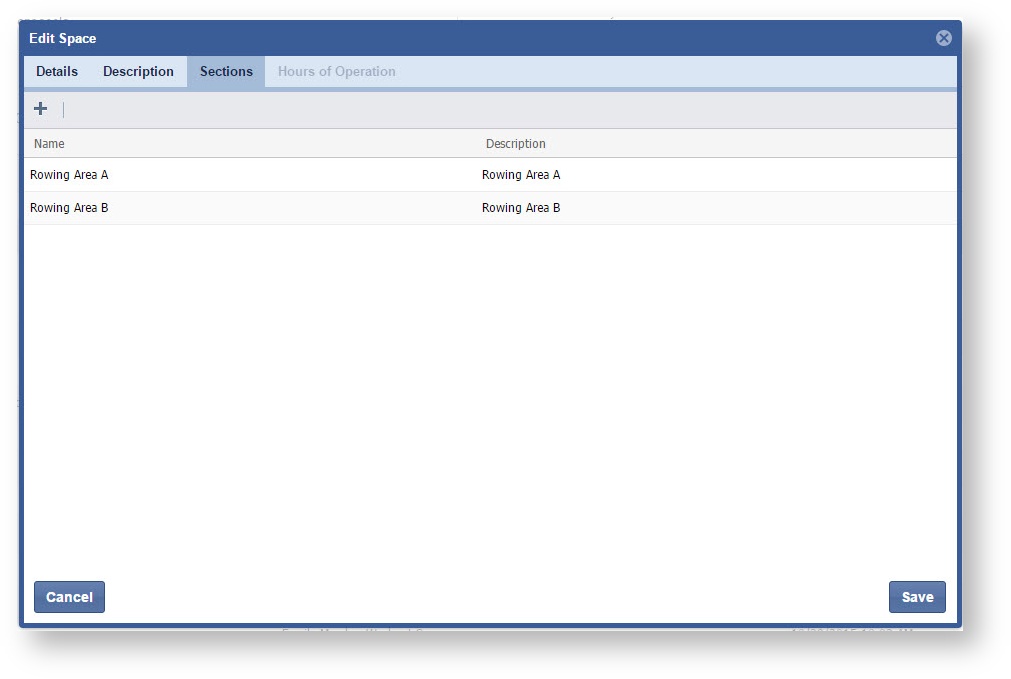Screen dimensions: 1011x679
Task: Sort by the Name column header
Action: (x=49, y=144)
